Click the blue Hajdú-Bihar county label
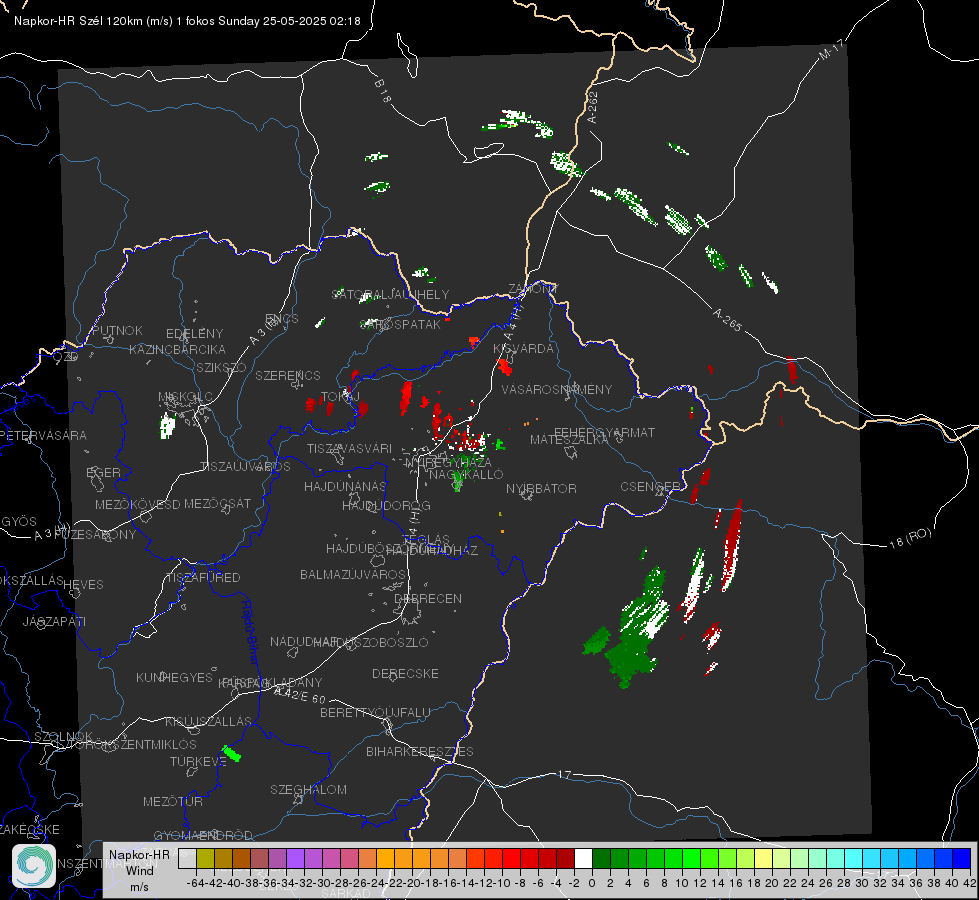The height and width of the screenshot is (900, 979). (x=249, y=631)
